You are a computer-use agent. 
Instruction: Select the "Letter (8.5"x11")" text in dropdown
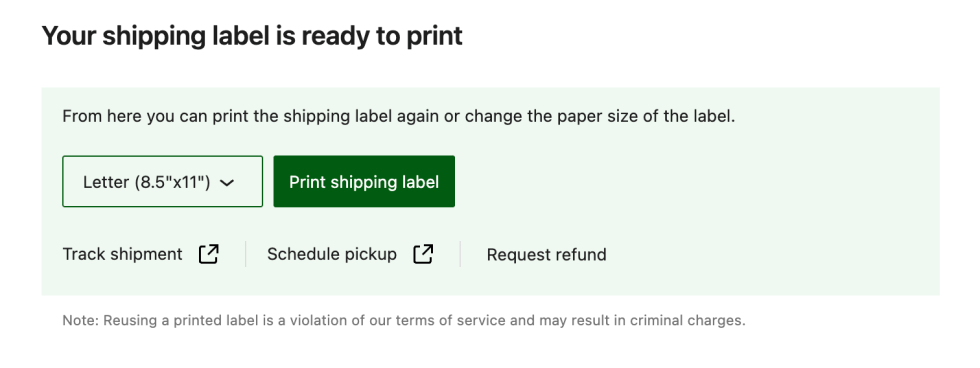click(146, 182)
